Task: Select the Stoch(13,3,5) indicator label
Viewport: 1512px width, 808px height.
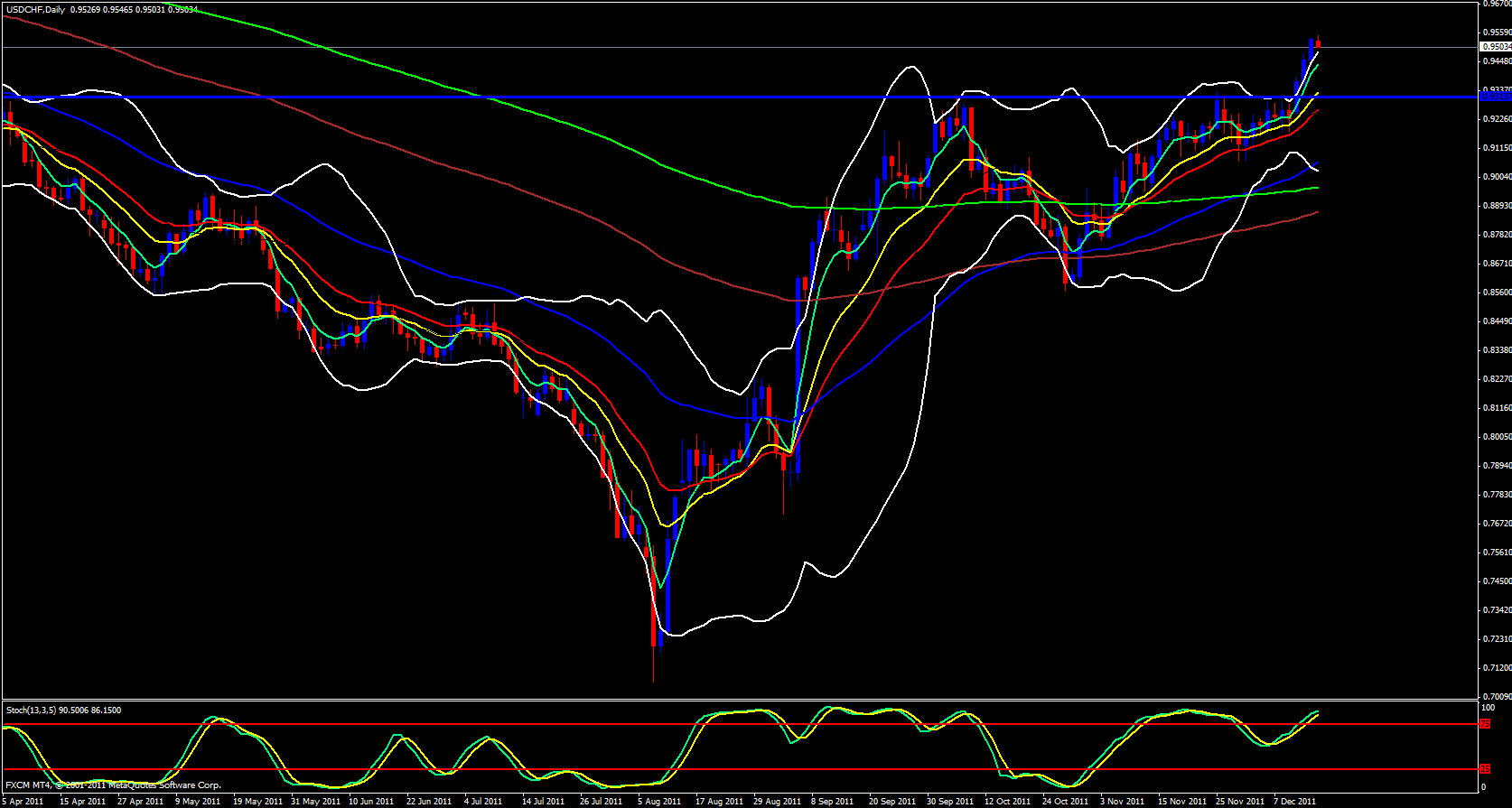Action: coord(31,710)
